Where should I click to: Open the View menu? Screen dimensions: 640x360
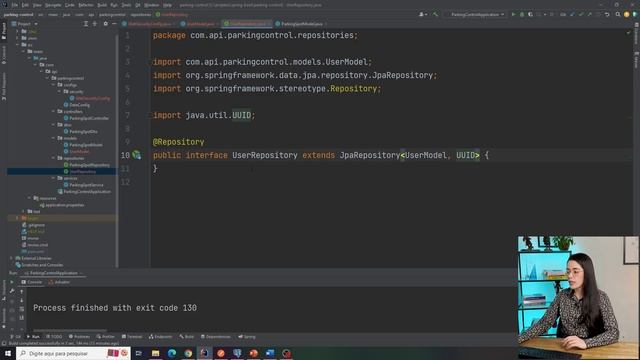pyautogui.click(x=37, y=5)
